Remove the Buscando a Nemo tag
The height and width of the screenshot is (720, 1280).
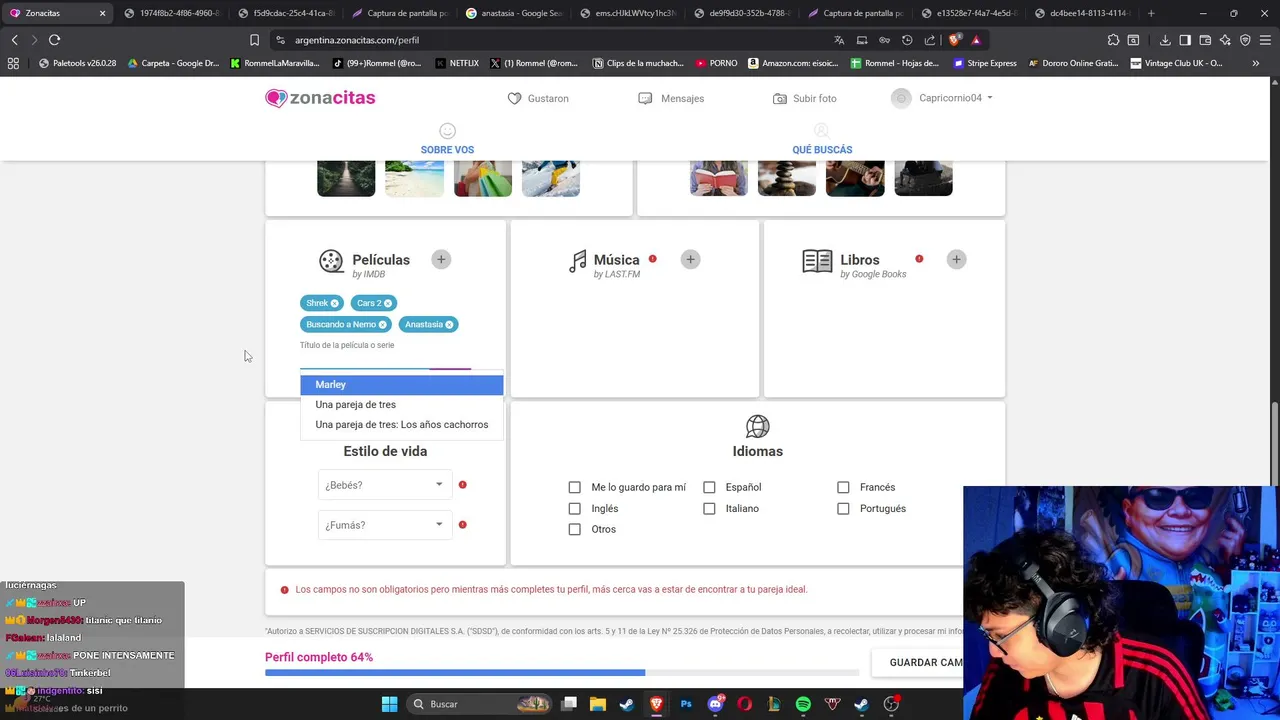tap(382, 324)
